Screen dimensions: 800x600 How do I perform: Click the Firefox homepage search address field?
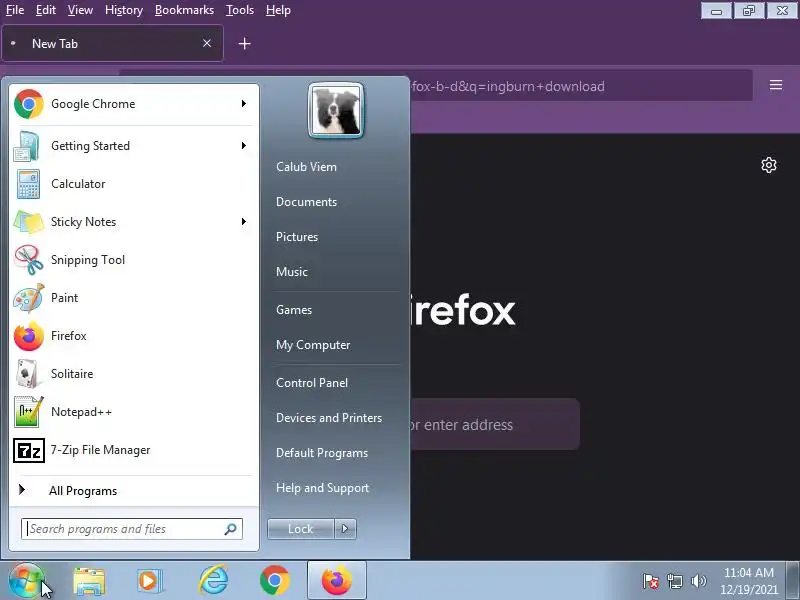point(495,424)
